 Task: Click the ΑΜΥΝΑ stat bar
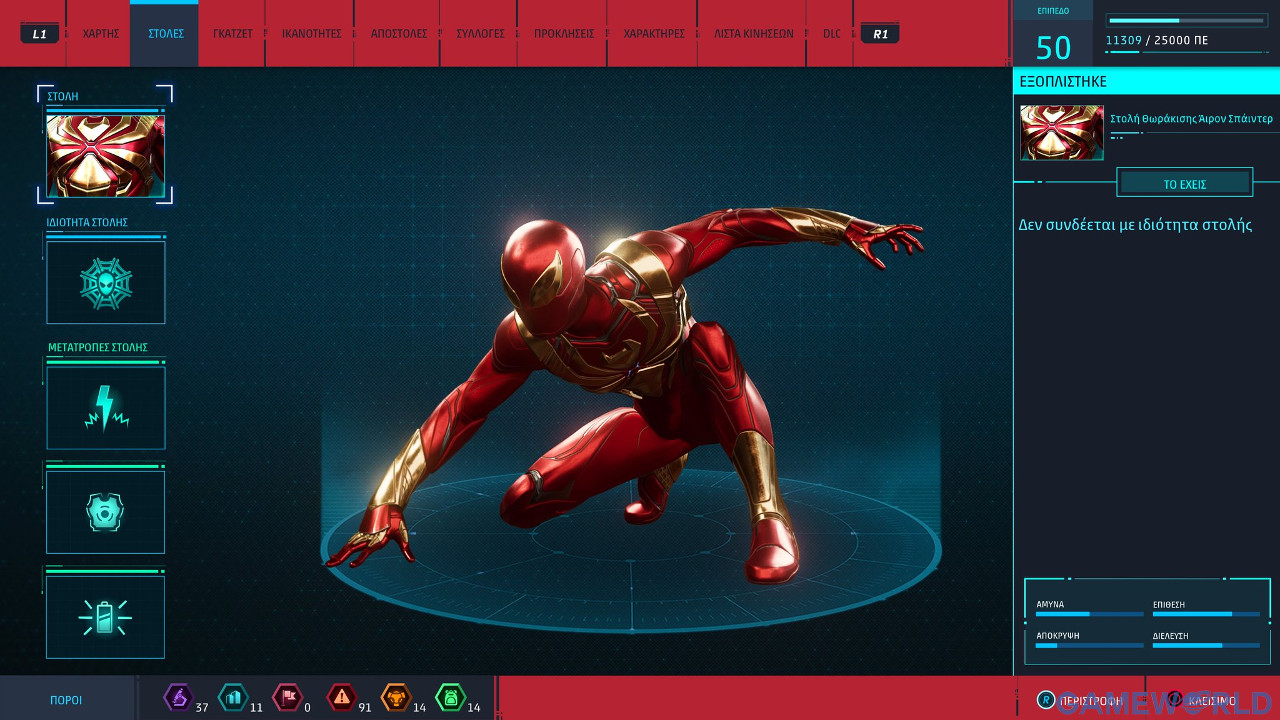point(1089,614)
